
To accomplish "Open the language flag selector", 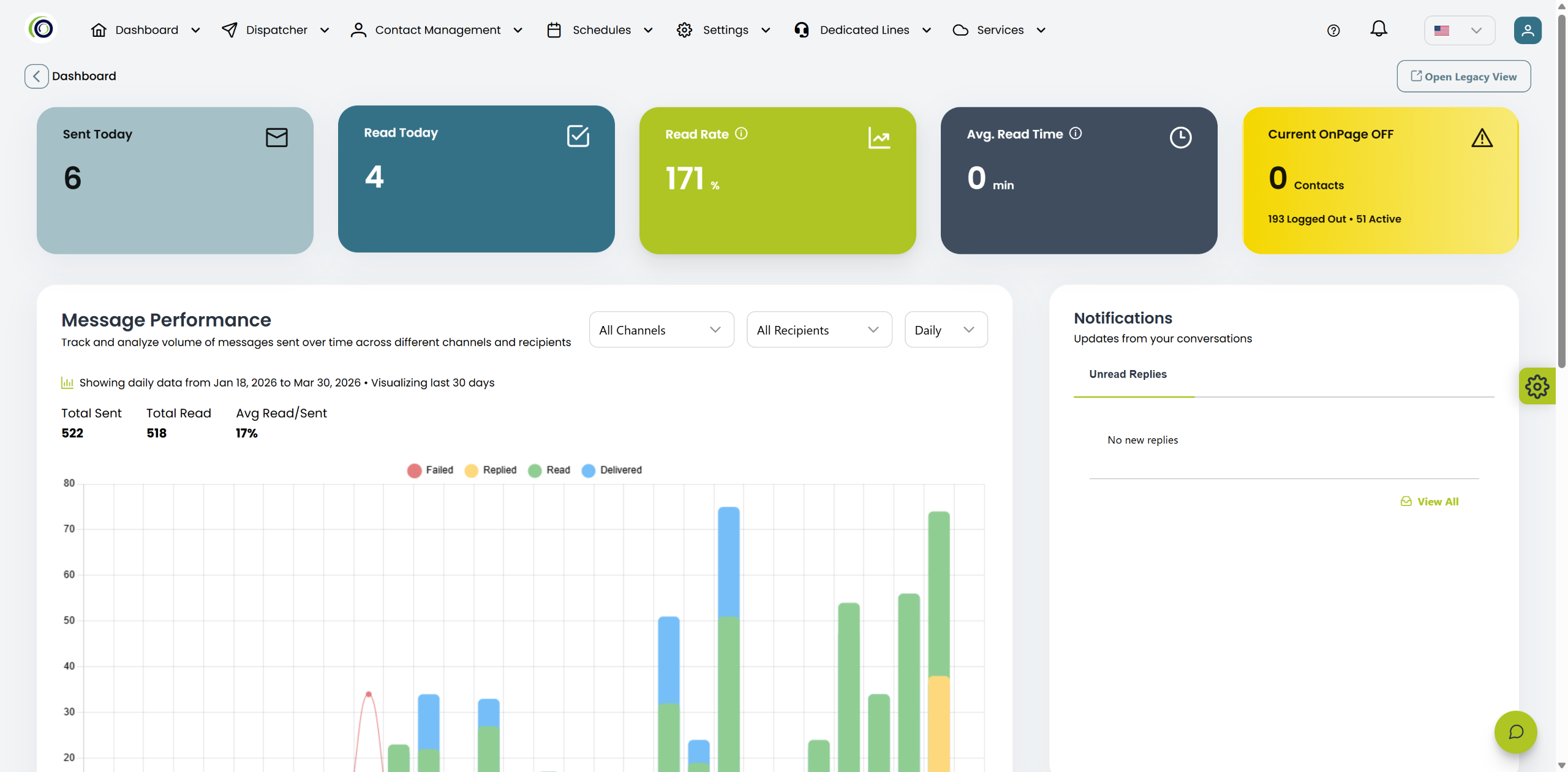I will [x=1459, y=31].
